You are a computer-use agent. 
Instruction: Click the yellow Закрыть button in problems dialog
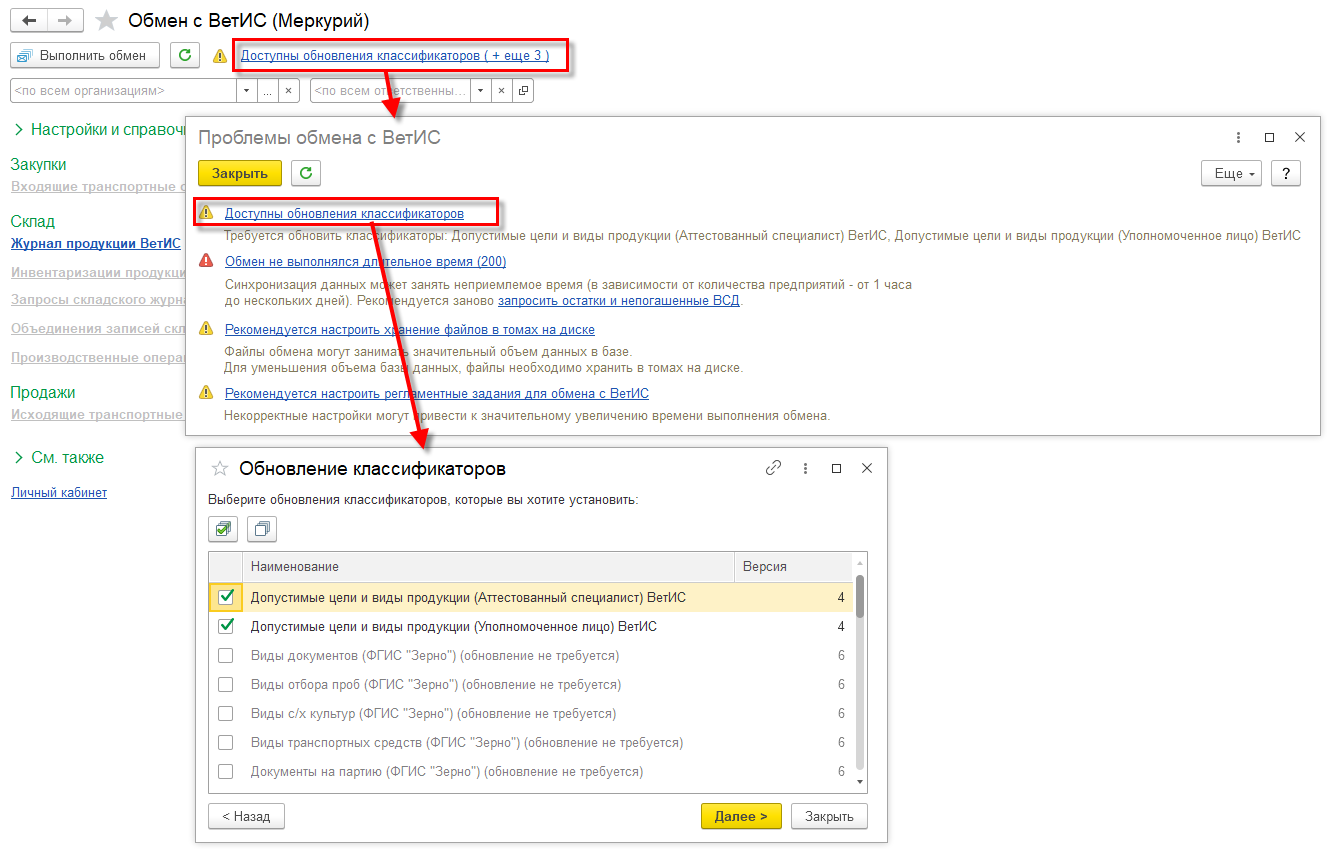pyautogui.click(x=240, y=173)
